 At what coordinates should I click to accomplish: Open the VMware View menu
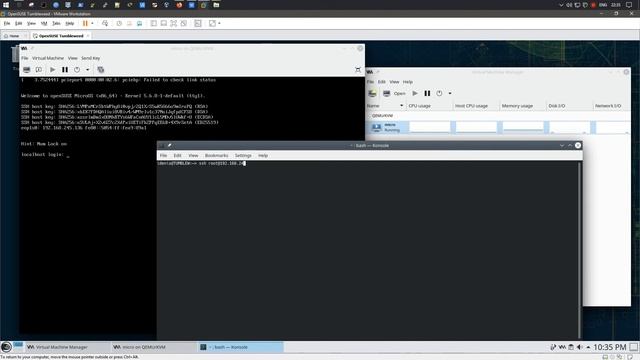tap(31, 23)
